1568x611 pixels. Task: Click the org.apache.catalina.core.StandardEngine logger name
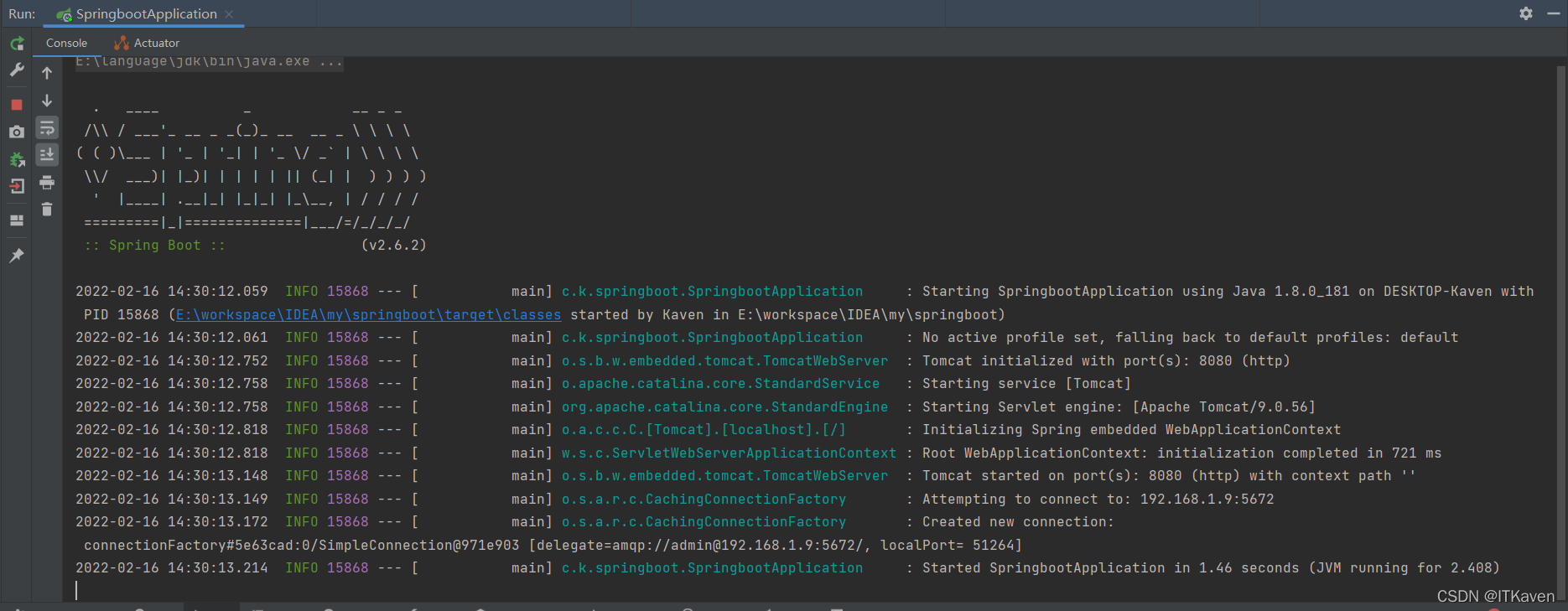coord(724,407)
